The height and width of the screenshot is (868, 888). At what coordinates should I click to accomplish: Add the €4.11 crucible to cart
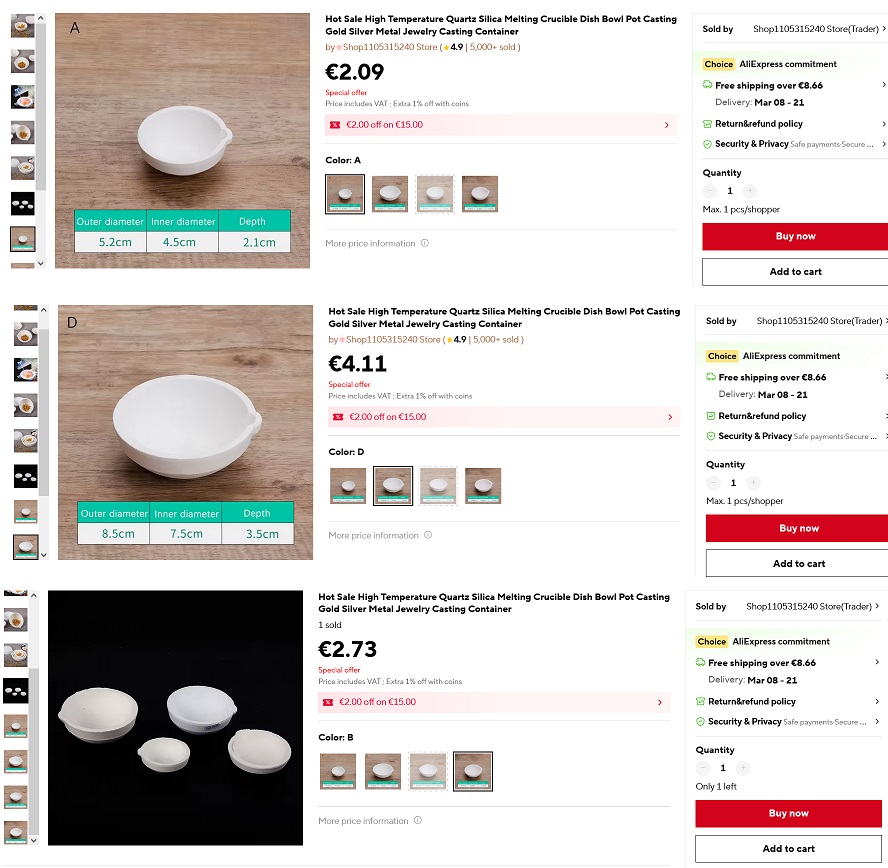[798, 563]
